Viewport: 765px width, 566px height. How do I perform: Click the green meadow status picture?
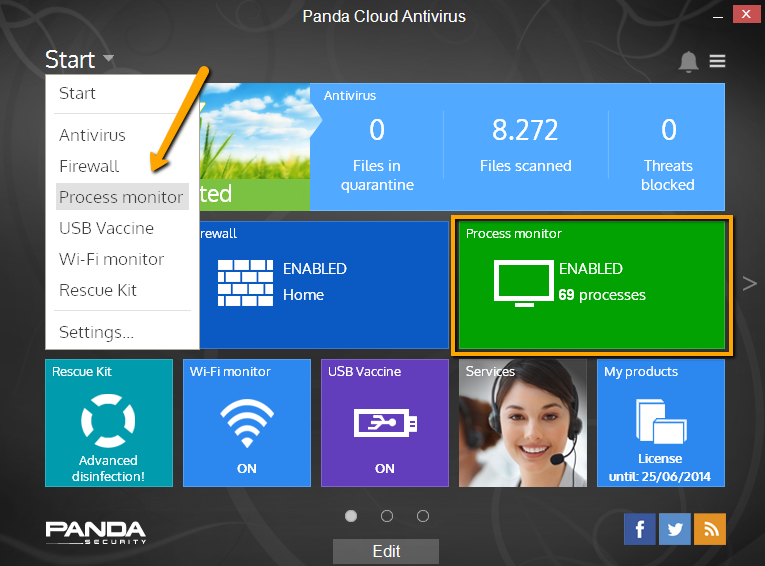255,132
